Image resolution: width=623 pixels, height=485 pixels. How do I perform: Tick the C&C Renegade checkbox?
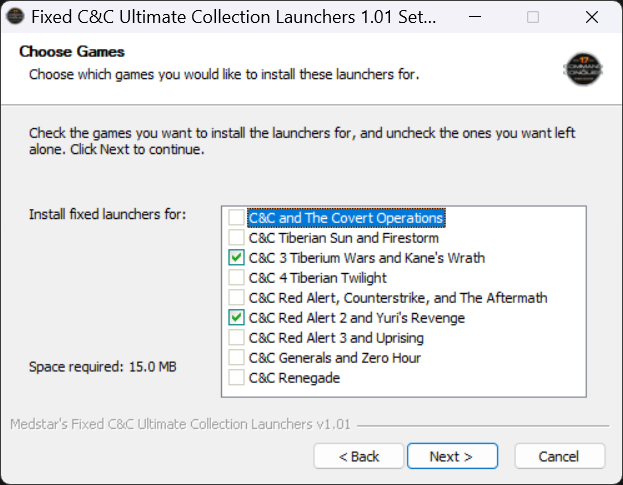[x=236, y=378]
